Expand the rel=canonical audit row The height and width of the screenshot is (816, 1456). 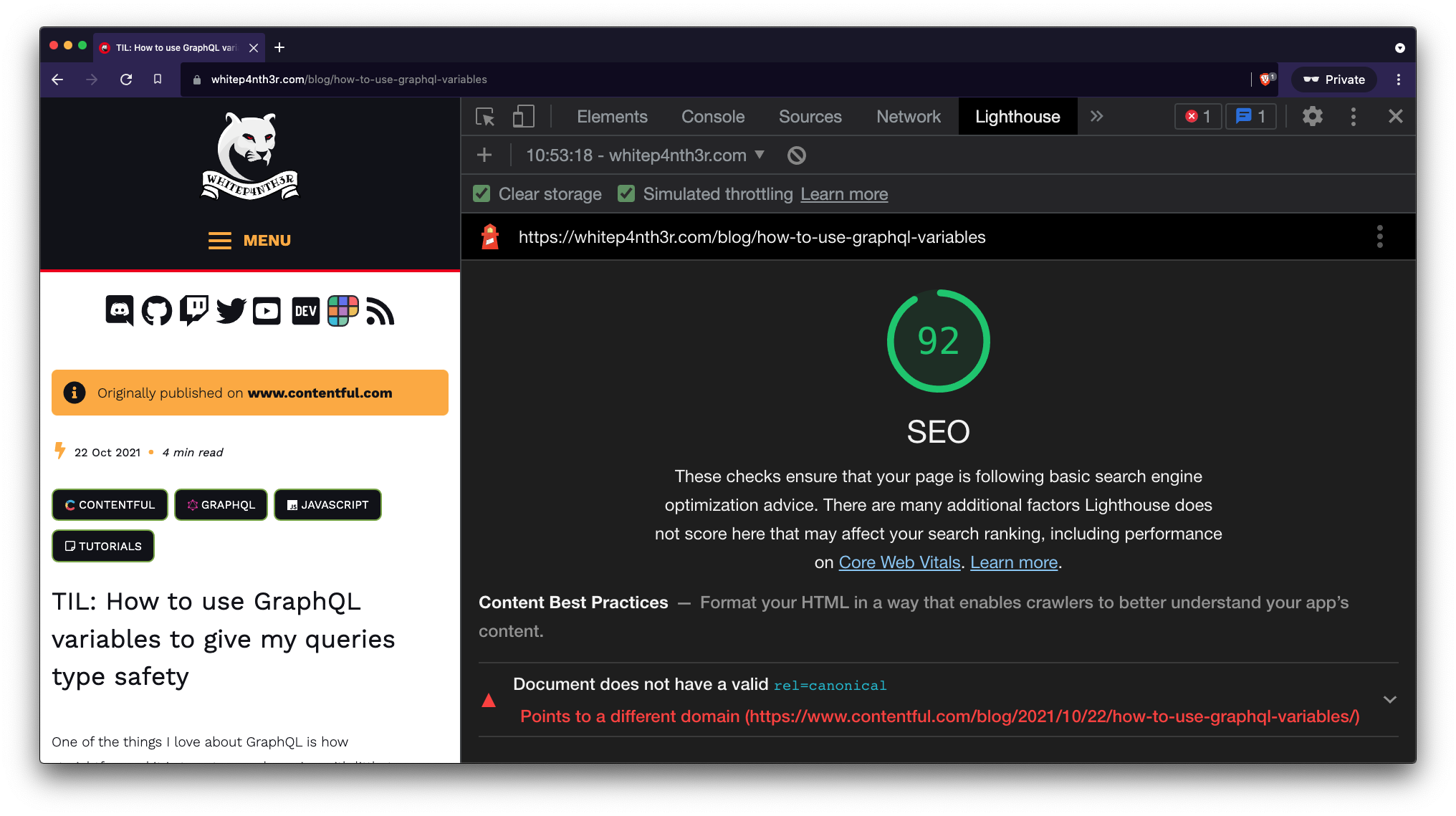coord(1389,700)
